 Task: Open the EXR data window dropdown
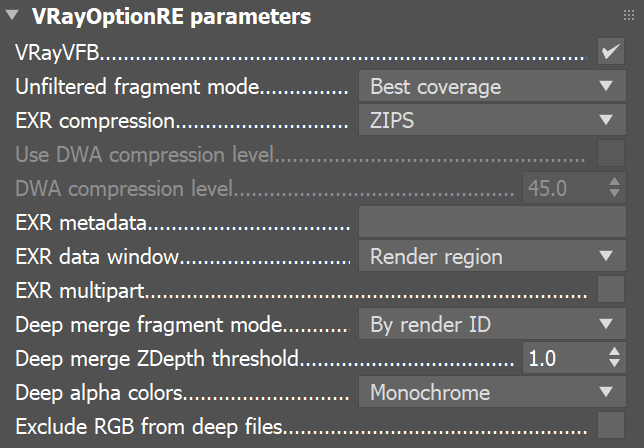coord(491,257)
